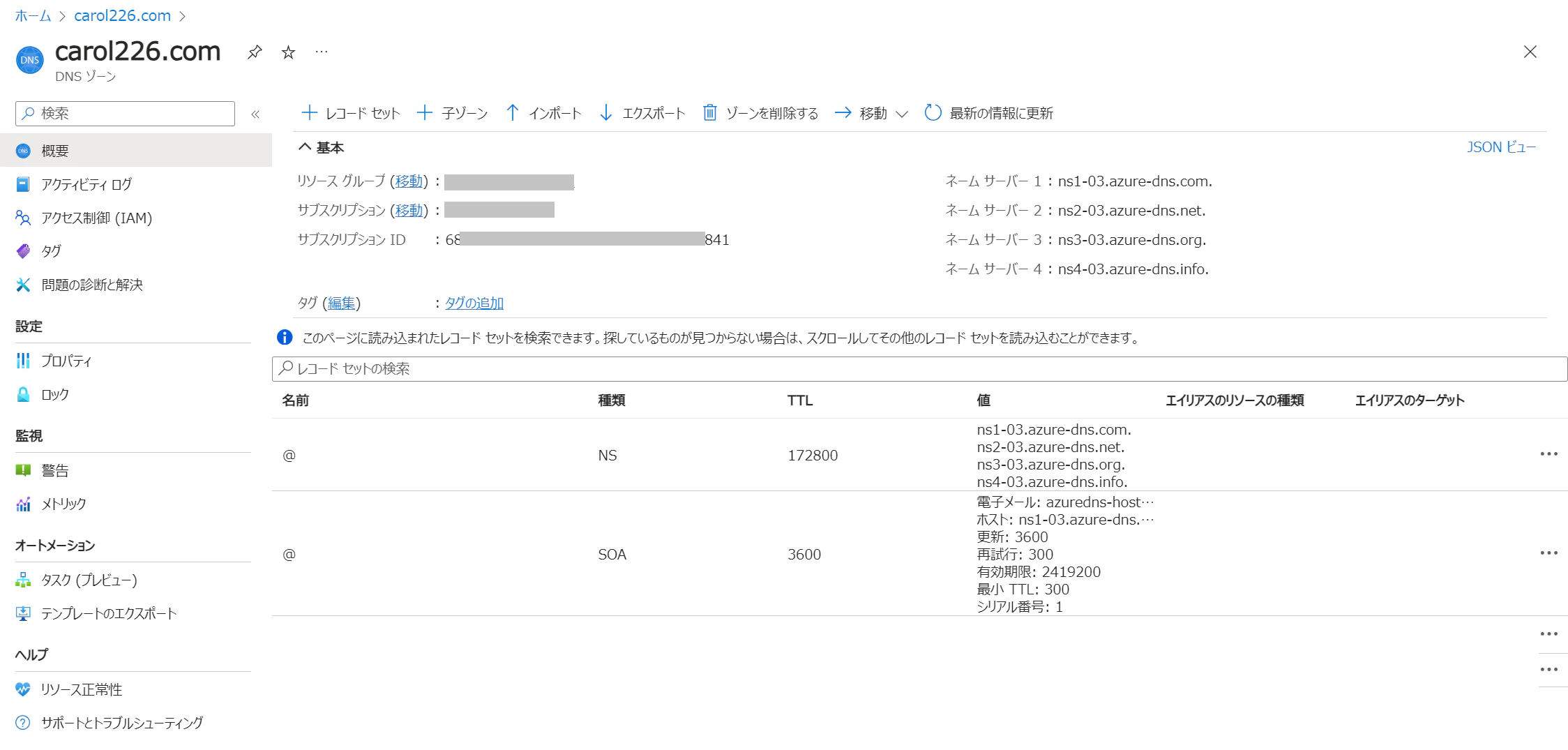Click the 編集 link for tags
1568x750 pixels.
(341, 303)
